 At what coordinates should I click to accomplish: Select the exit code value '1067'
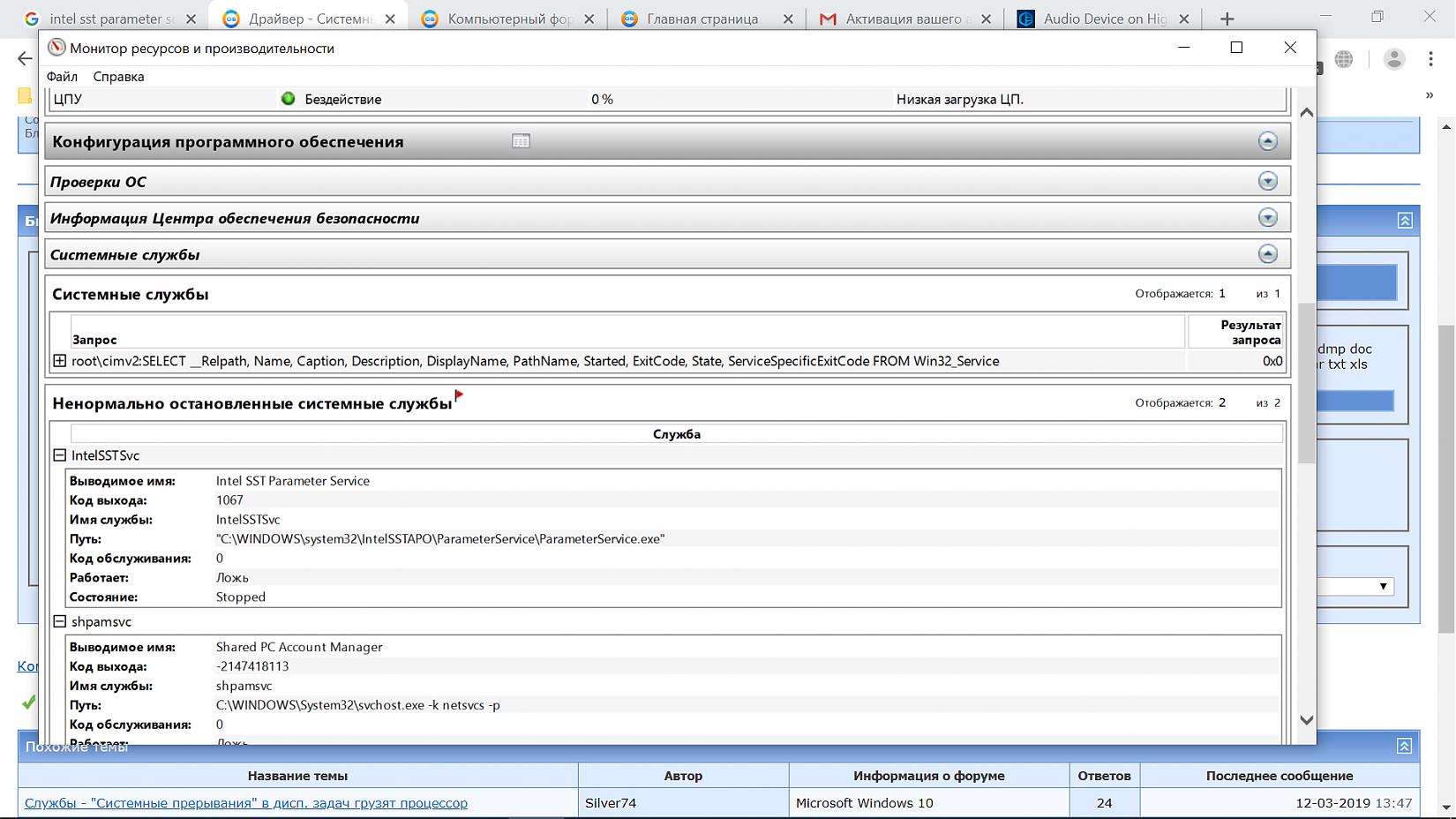coord(229,500)
